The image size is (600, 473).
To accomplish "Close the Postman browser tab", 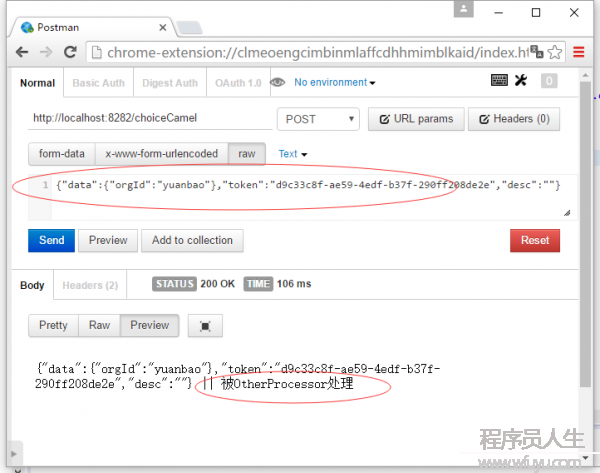I will tap(163, 28).
